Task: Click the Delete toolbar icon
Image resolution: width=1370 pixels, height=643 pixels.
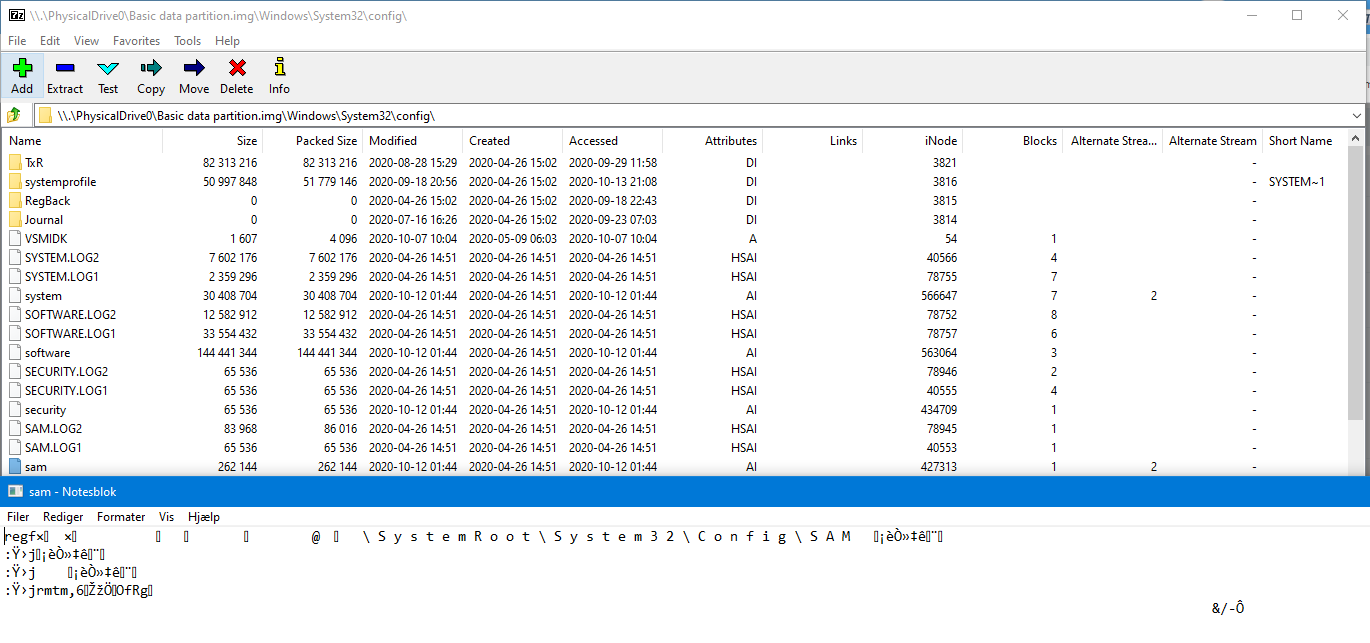Action: [237, 68]
